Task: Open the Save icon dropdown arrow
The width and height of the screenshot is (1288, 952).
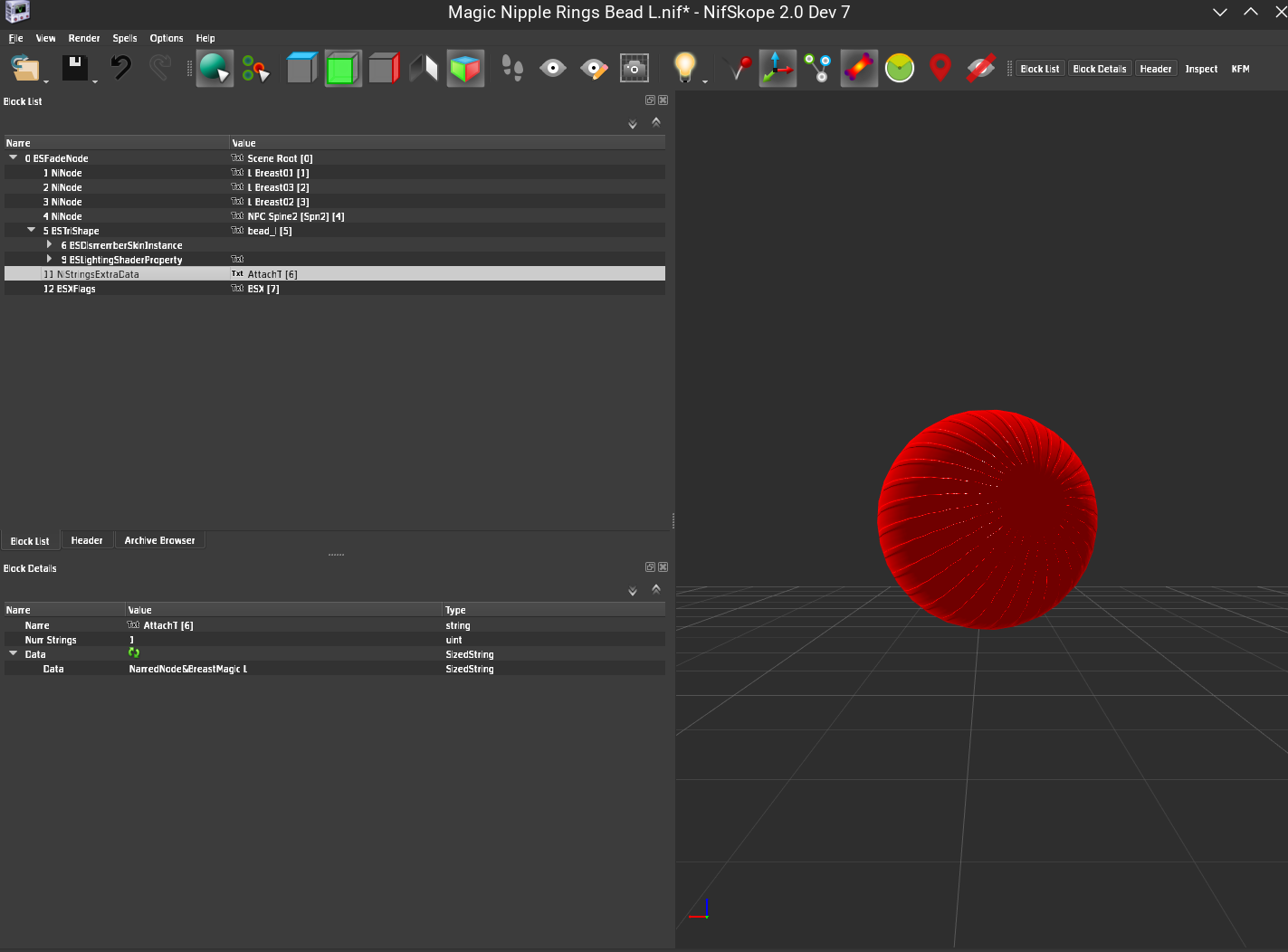Action: [x=94, y=82]
